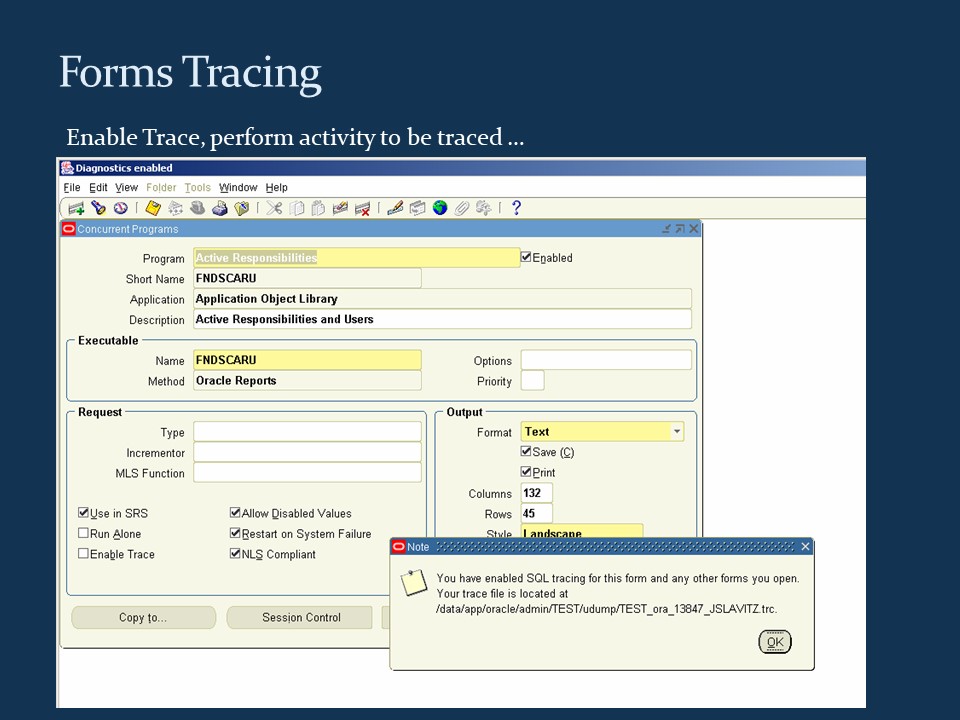Cut text using the scissors icon

pos(274,207)
